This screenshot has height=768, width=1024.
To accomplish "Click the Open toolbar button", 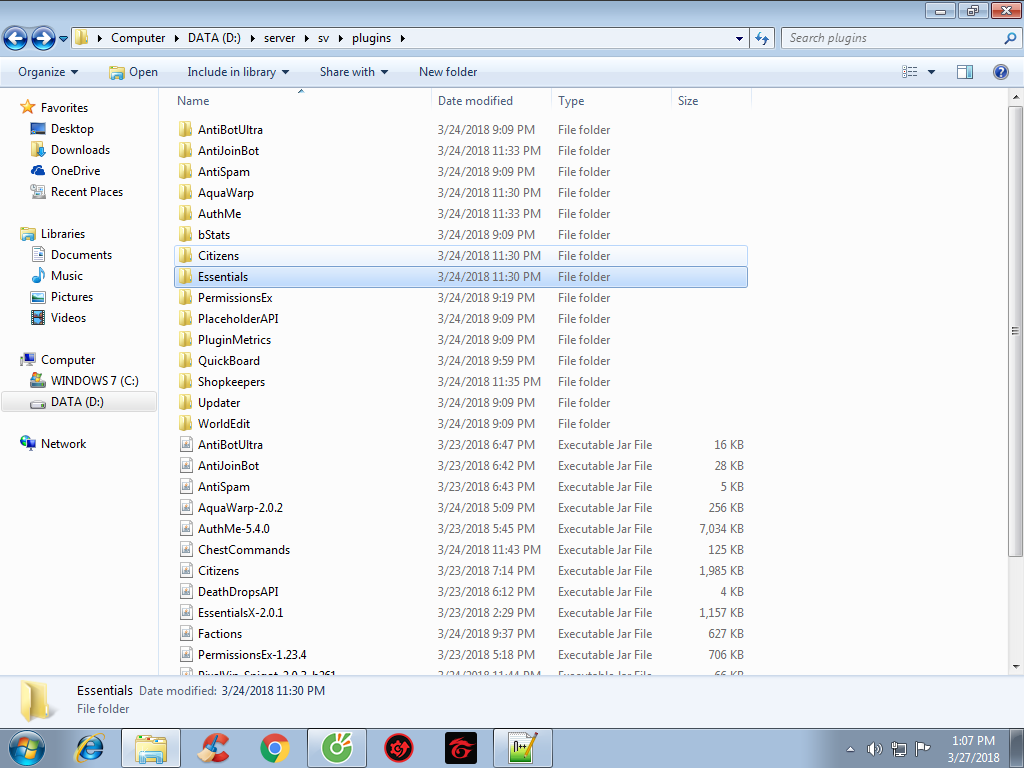I will pyautogui.click(x=133, y=72).
